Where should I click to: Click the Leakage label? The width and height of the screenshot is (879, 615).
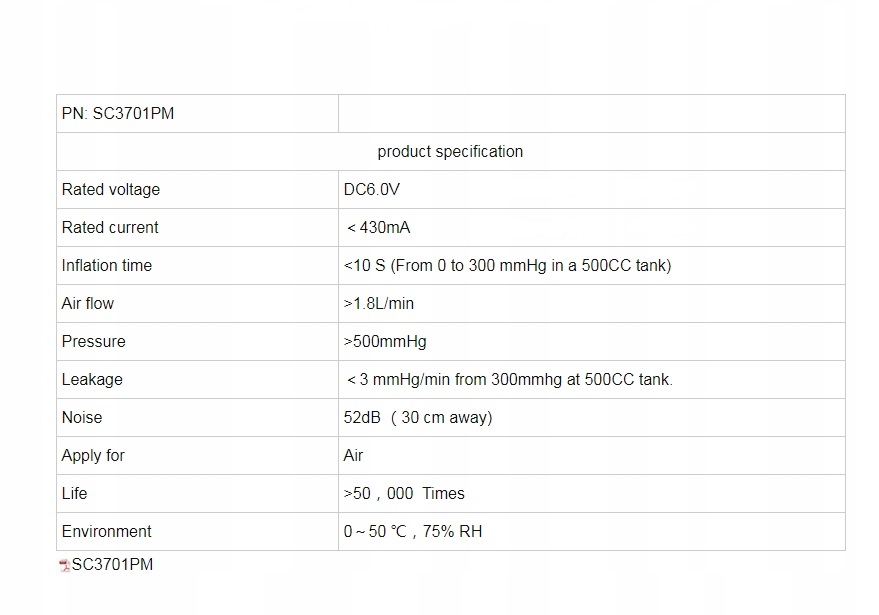(x=92, y=380)
